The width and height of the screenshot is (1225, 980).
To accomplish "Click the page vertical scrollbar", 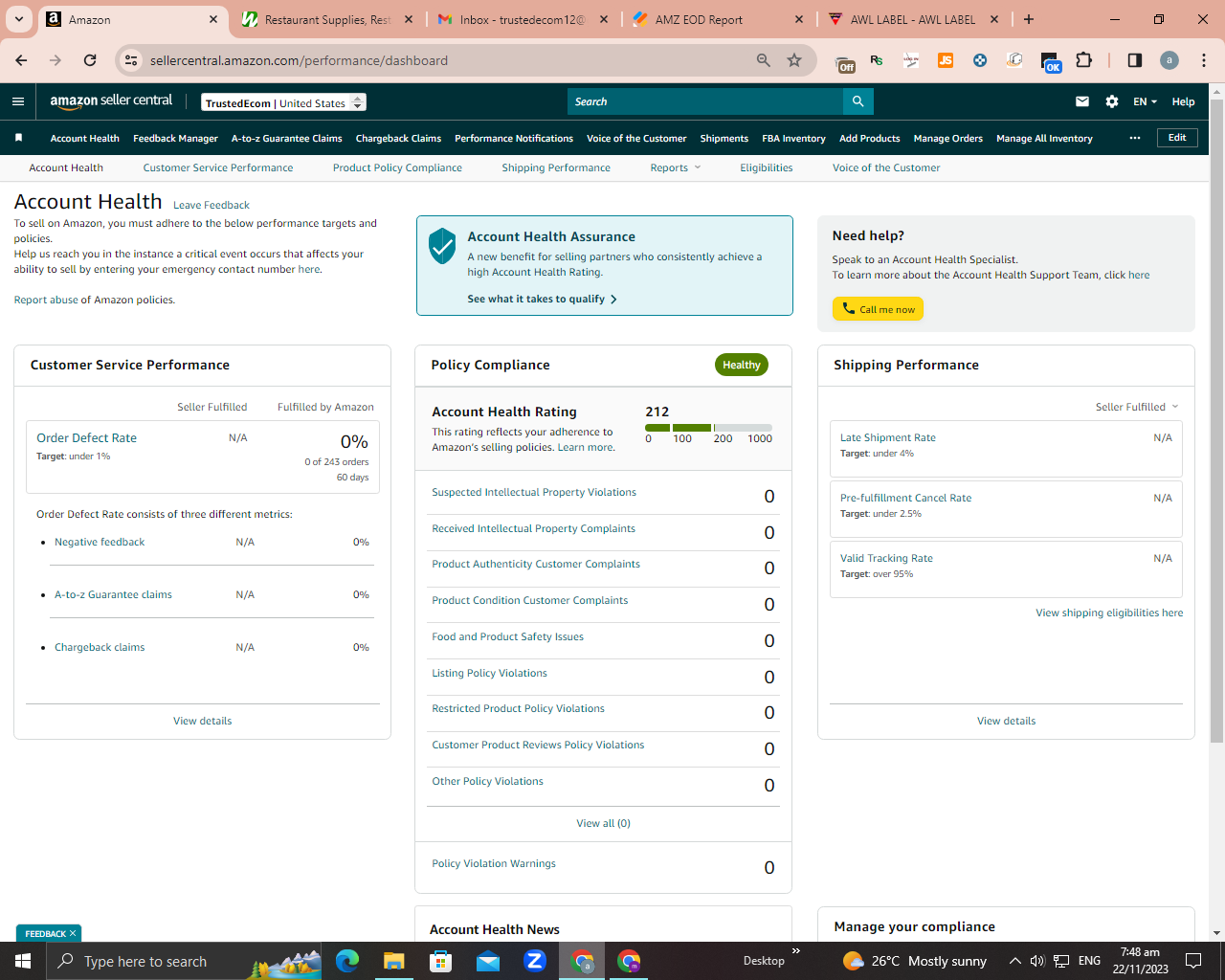I will click(x=1217, y=421).
